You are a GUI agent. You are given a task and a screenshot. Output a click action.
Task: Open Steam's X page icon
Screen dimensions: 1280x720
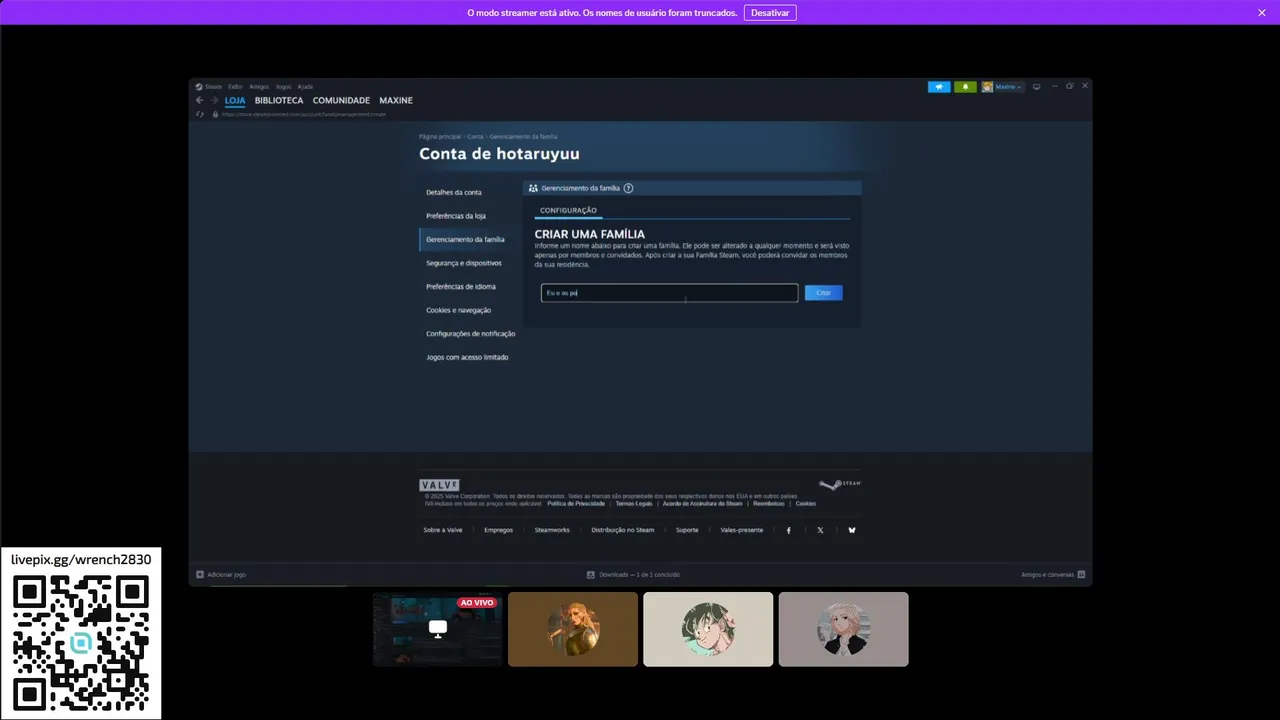(x=820, y=530)
